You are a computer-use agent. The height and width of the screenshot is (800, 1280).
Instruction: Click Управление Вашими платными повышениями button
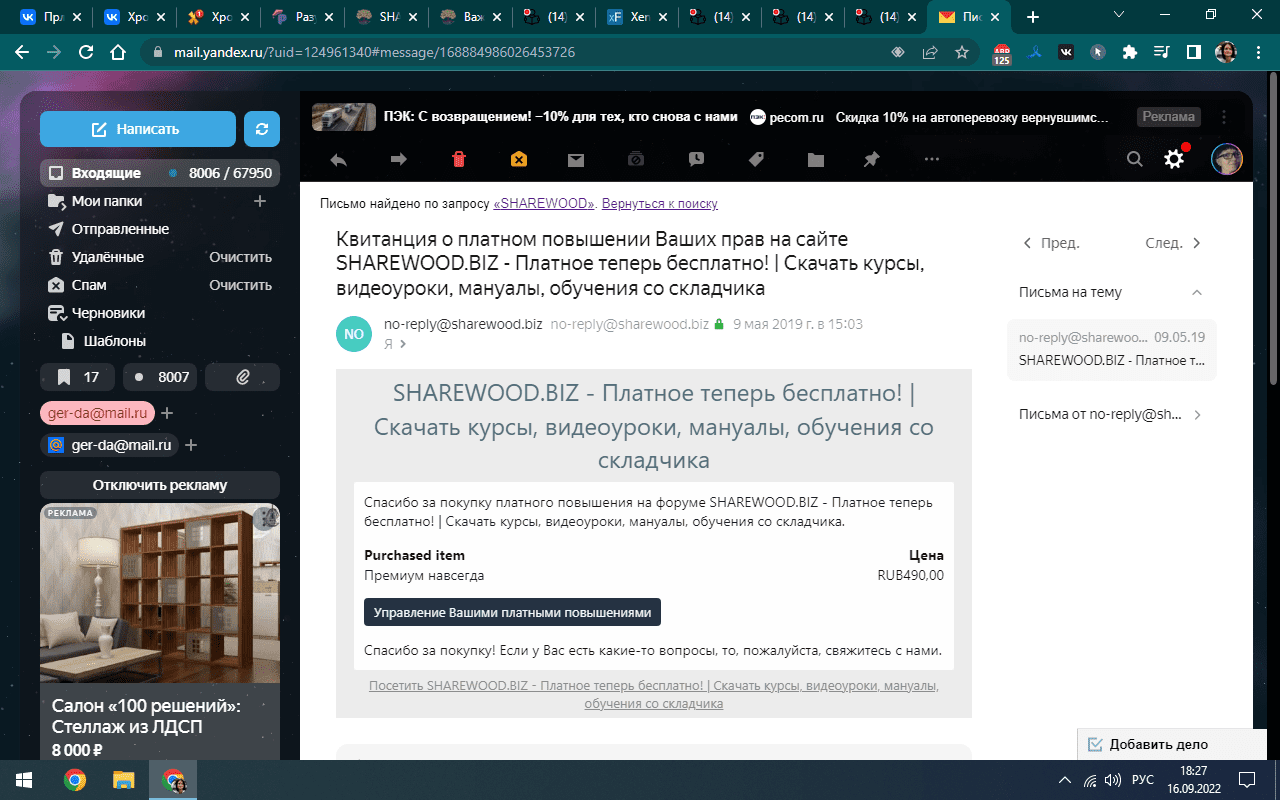click(x=512, y=612)
